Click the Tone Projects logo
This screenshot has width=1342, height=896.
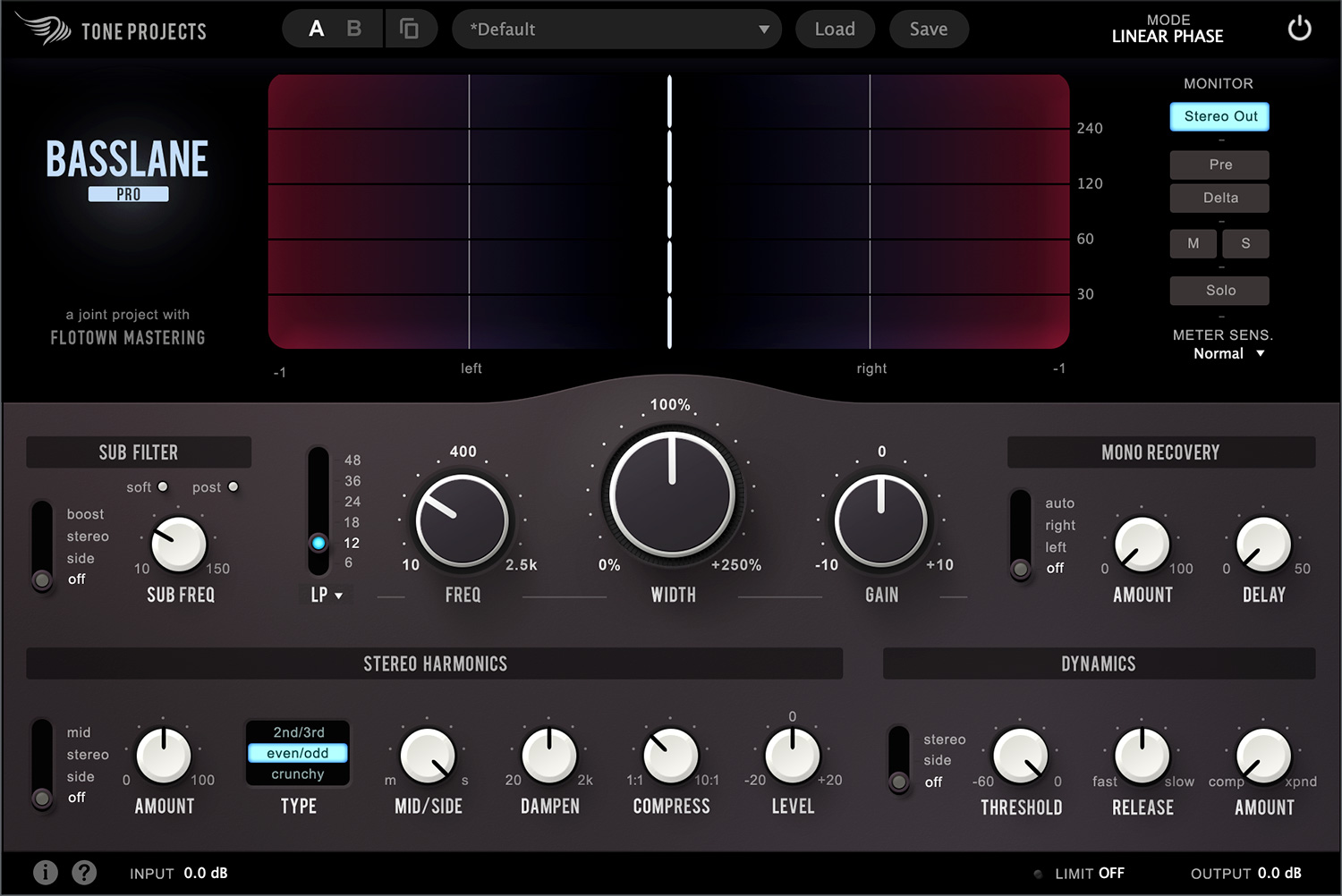(x=111, y=30)
